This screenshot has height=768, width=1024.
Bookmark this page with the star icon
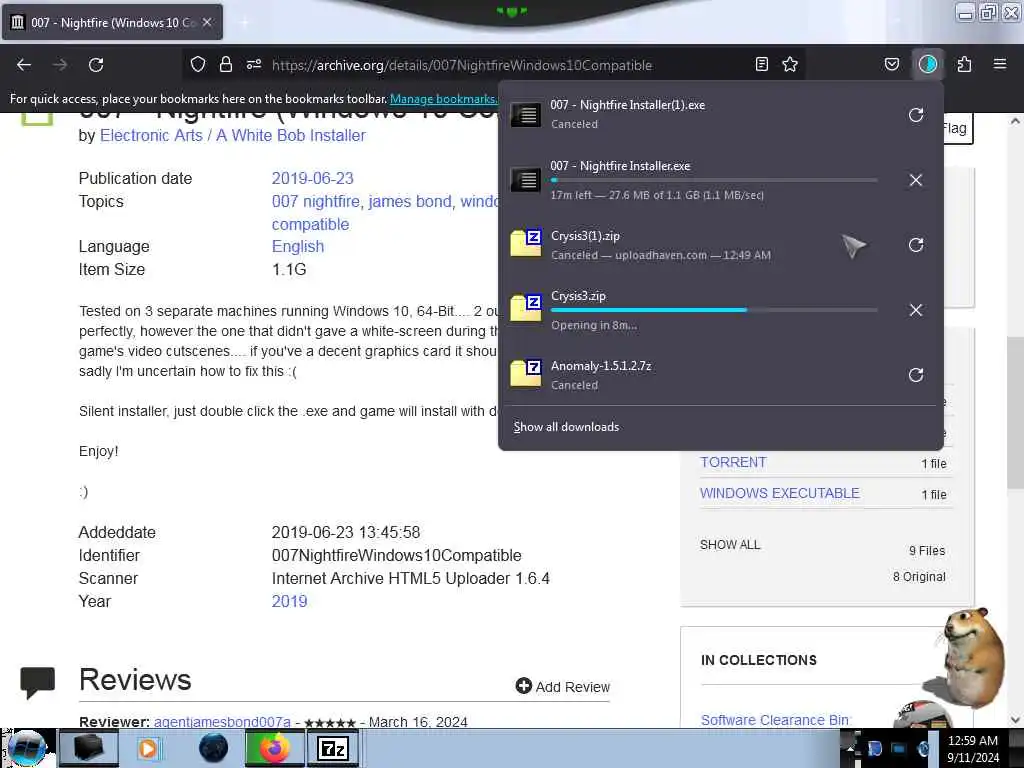coord(790,64)
